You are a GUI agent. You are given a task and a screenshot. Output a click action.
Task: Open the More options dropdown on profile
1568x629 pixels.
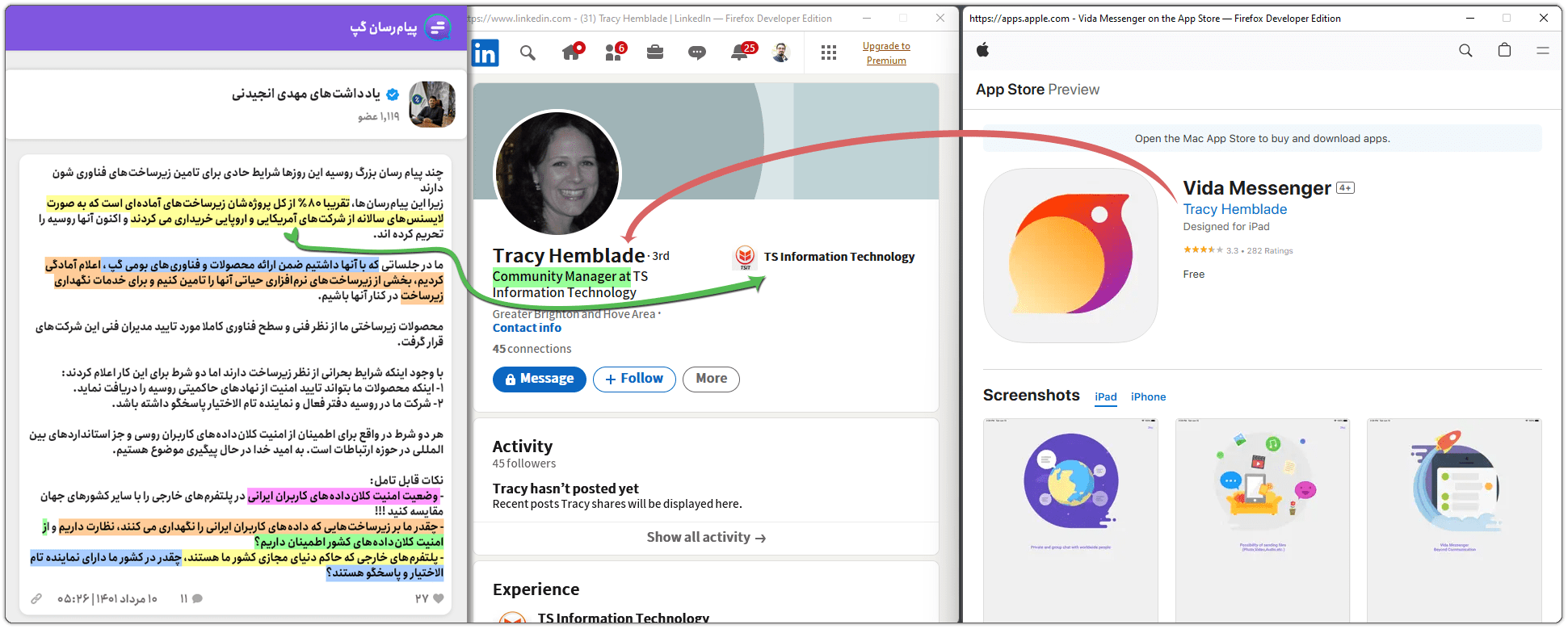pyautogui.click(x=711, y=379)
